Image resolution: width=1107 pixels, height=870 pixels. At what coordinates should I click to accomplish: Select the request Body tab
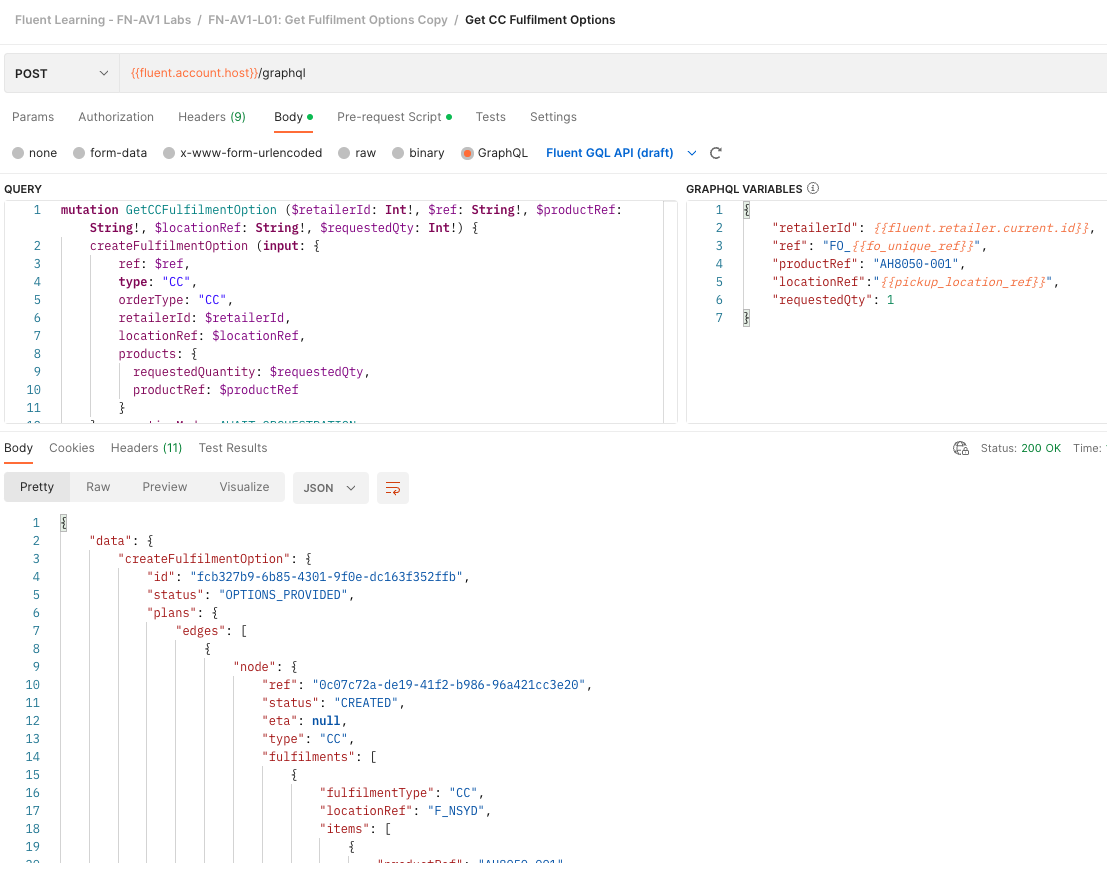294,117
